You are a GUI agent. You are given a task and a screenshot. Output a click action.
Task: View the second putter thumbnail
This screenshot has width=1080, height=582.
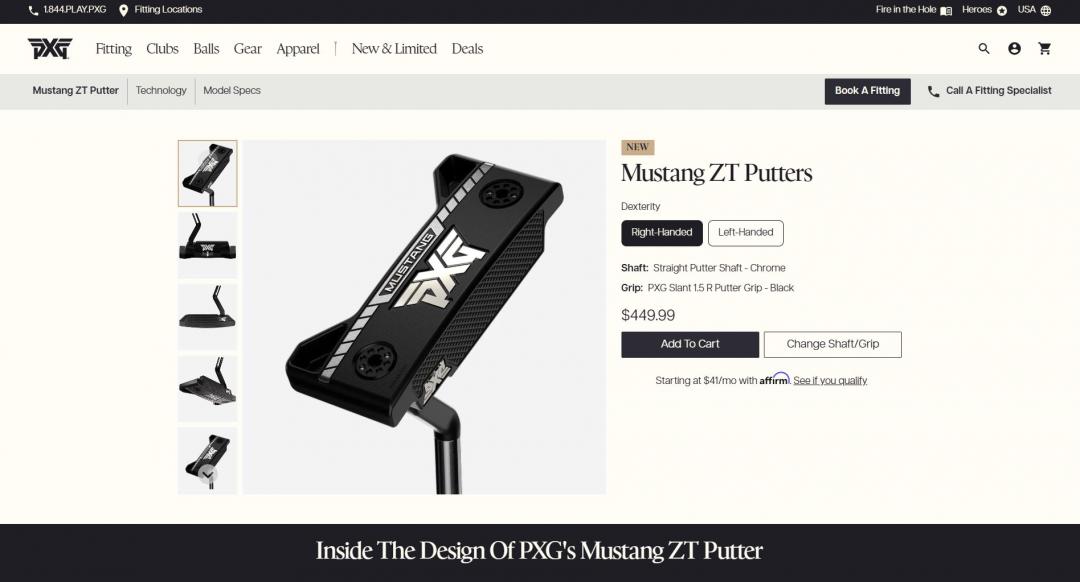pos(207,245)
